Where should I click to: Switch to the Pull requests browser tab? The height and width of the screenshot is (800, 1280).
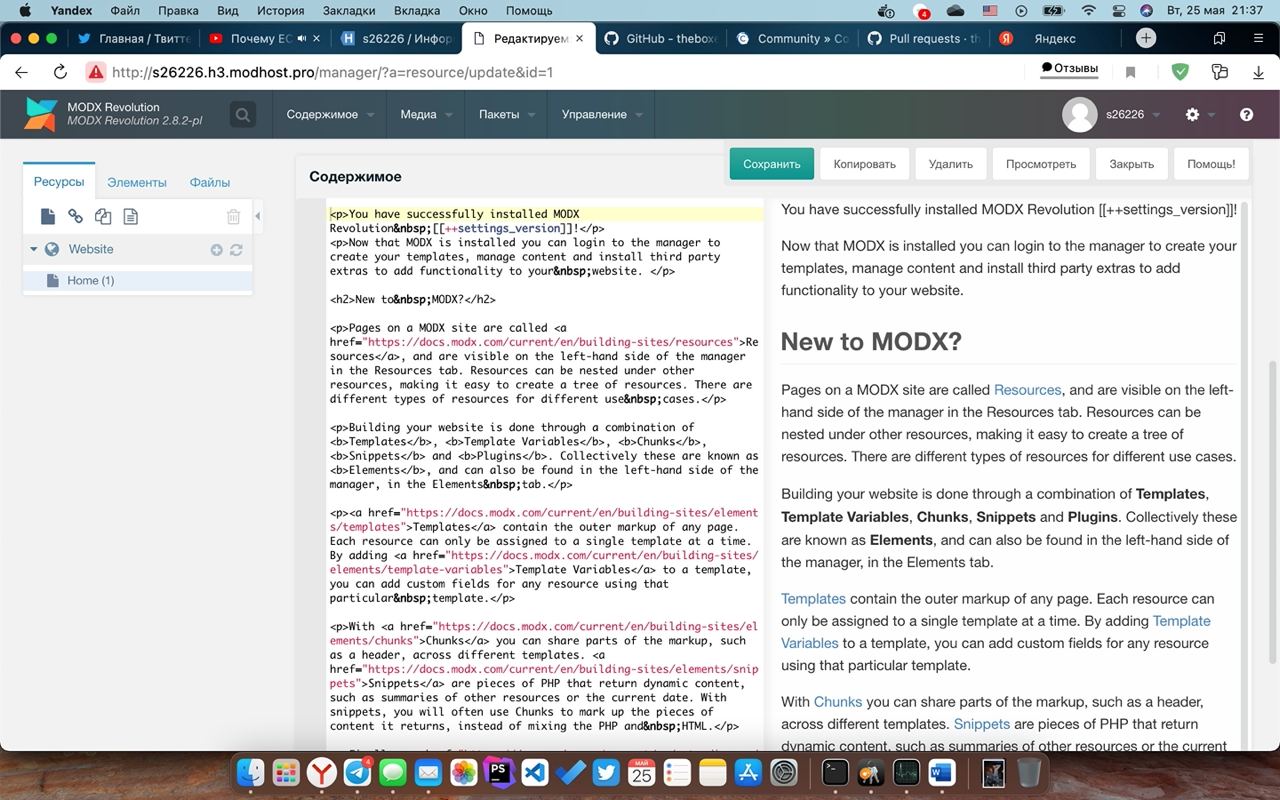923,38
